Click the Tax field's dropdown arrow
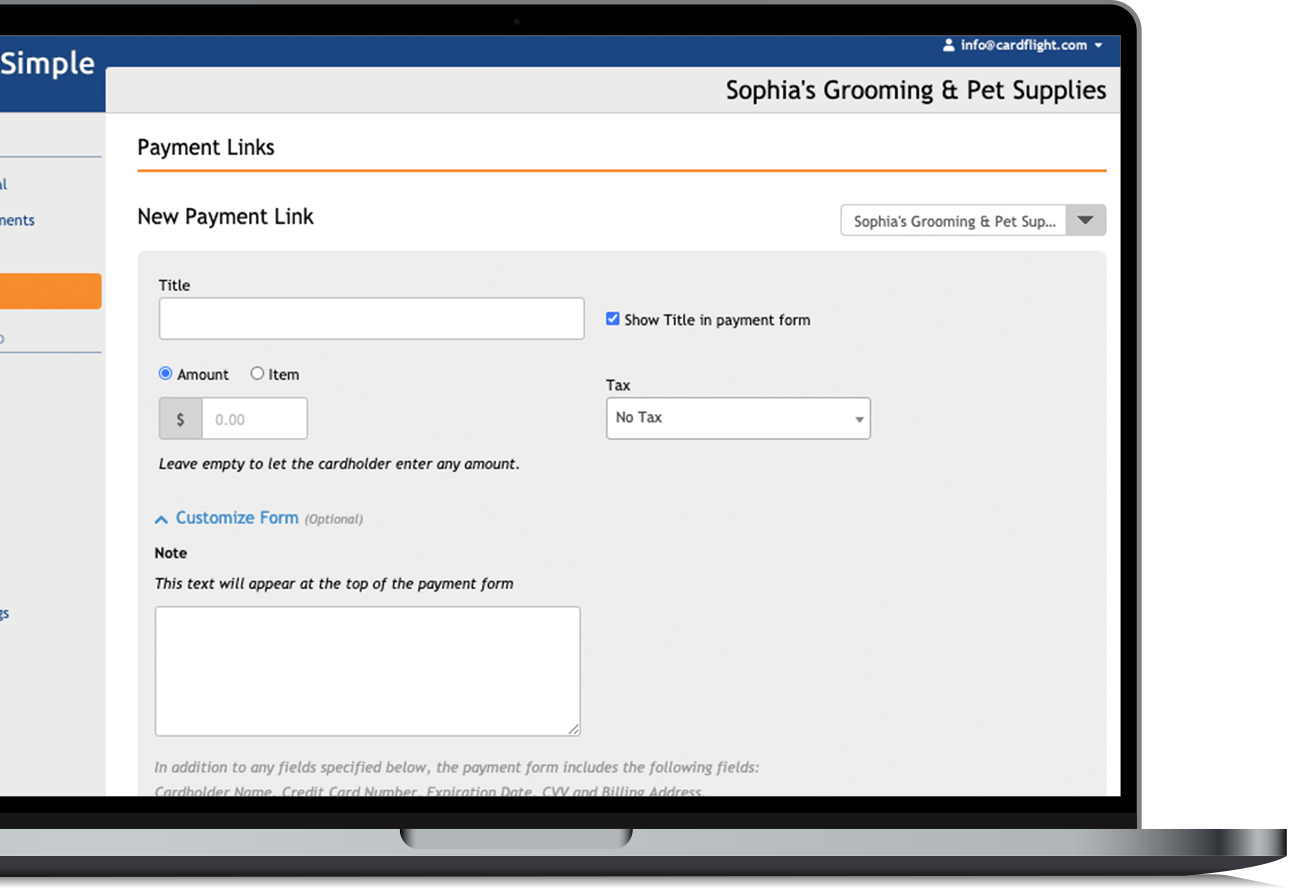The width and height of the screenshot is (1290, 888). coord(858,418)
